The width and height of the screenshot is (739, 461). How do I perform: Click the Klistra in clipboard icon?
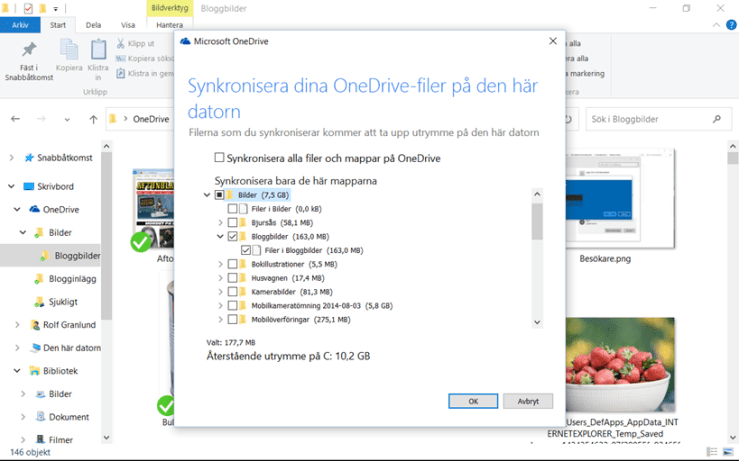[x=98, y=50]
